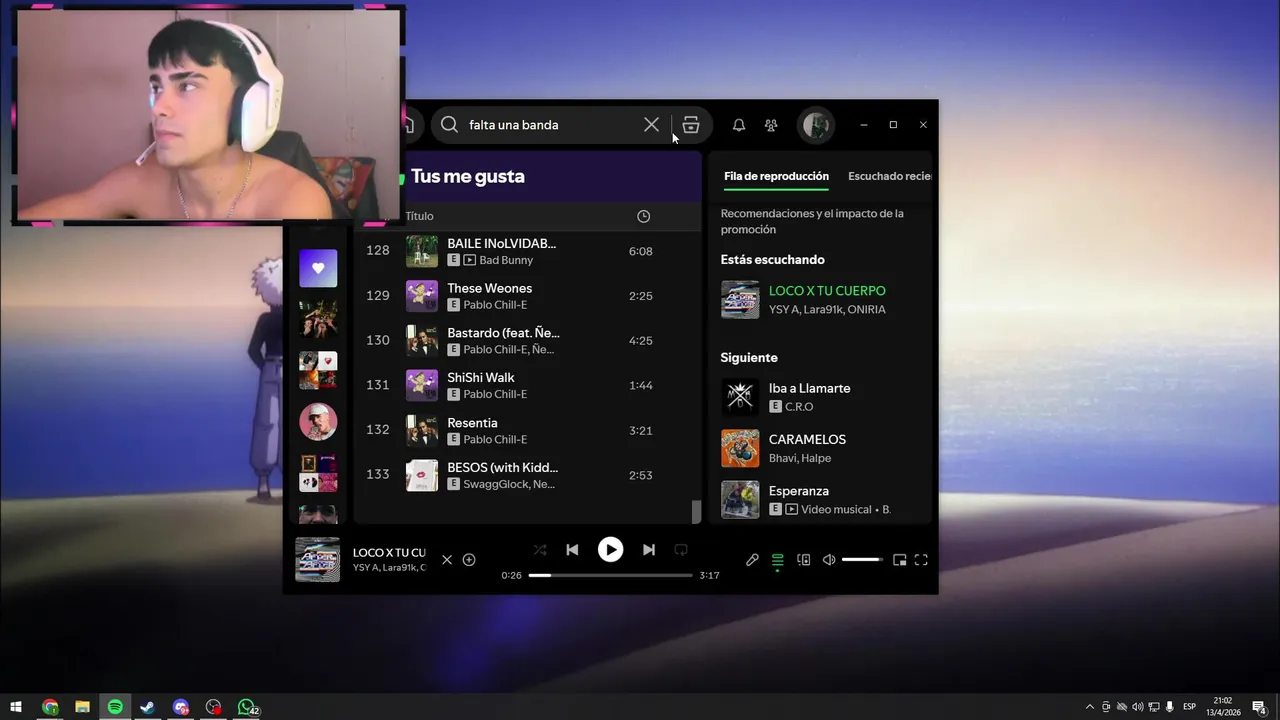Select track Resentia

pos(472,423)
